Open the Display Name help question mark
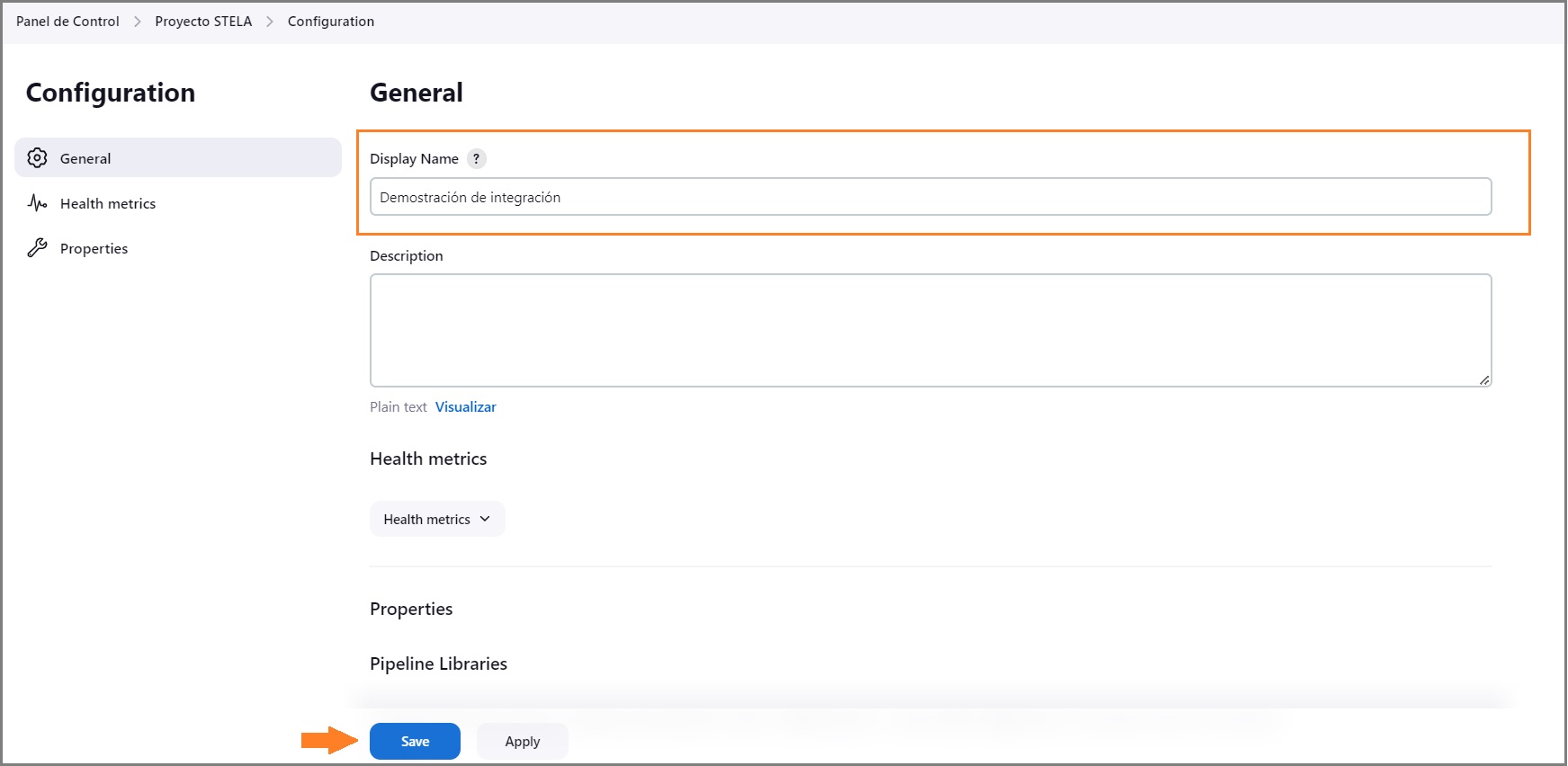This screenshot has height=766, width=1568. point(477,158)
